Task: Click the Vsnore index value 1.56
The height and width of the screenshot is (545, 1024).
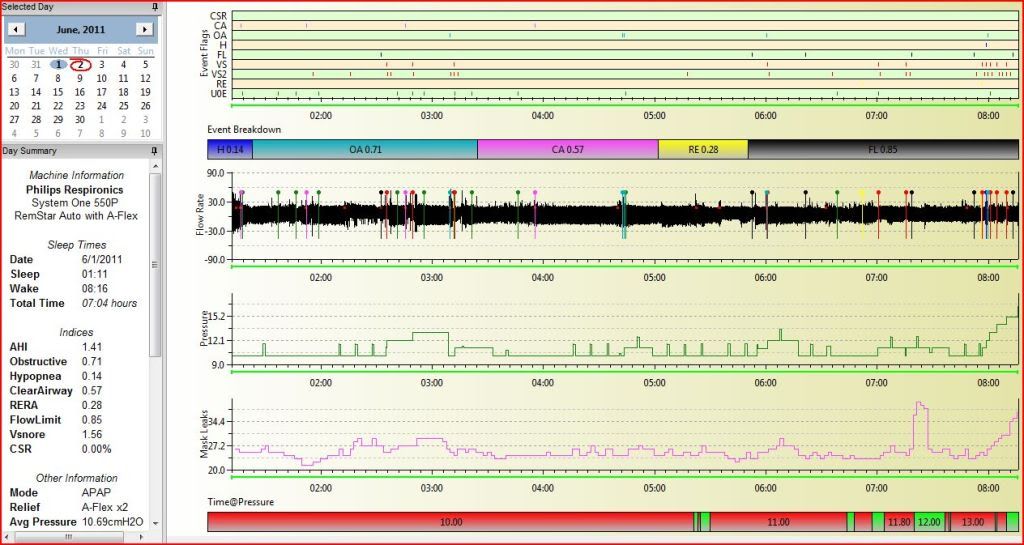Action: click(x=92, y=435)
